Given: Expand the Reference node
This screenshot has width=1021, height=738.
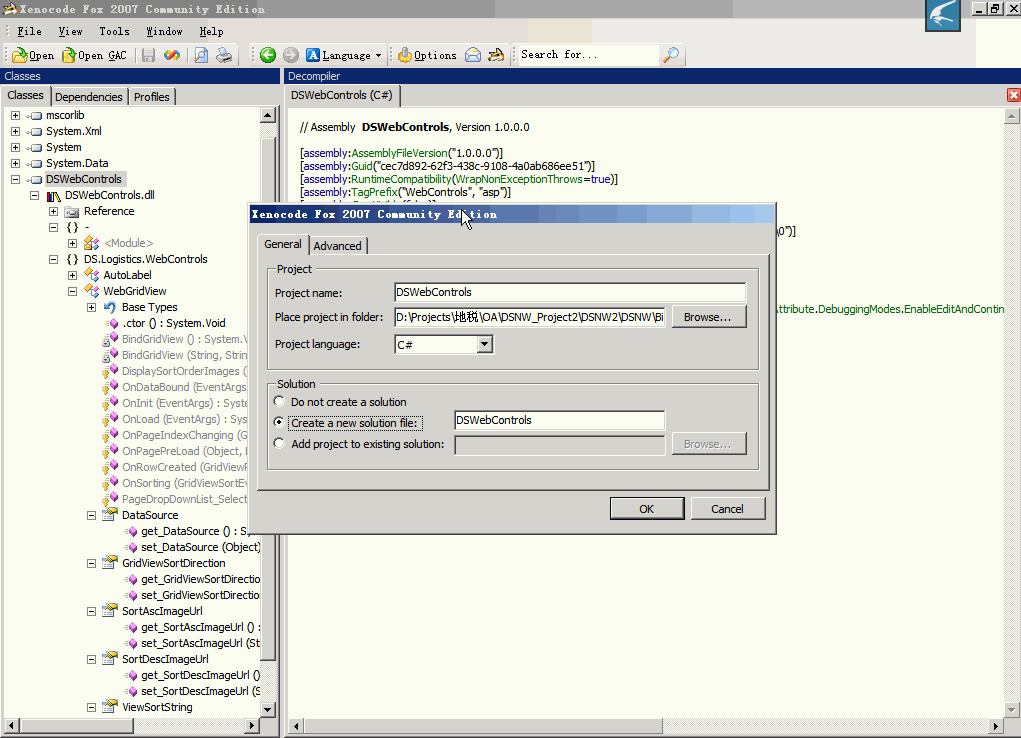Looking at the screenshot, I should pyautogui.click(x=53, y=211).
